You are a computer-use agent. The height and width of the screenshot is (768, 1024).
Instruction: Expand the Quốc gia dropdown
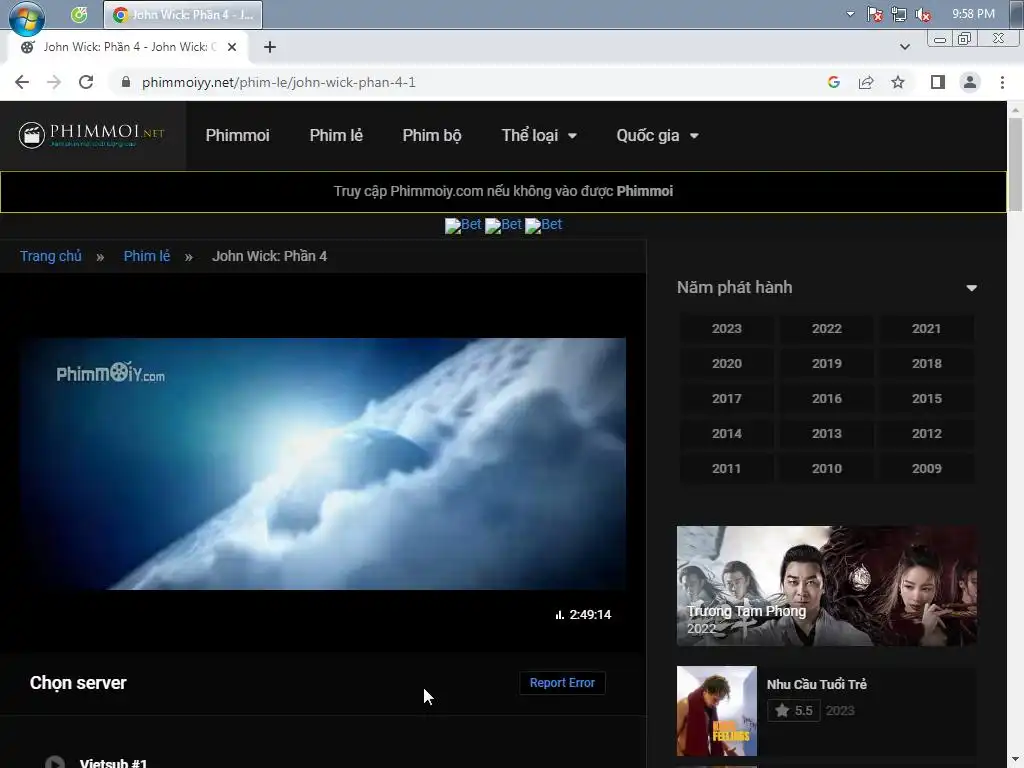pos(657,135)
